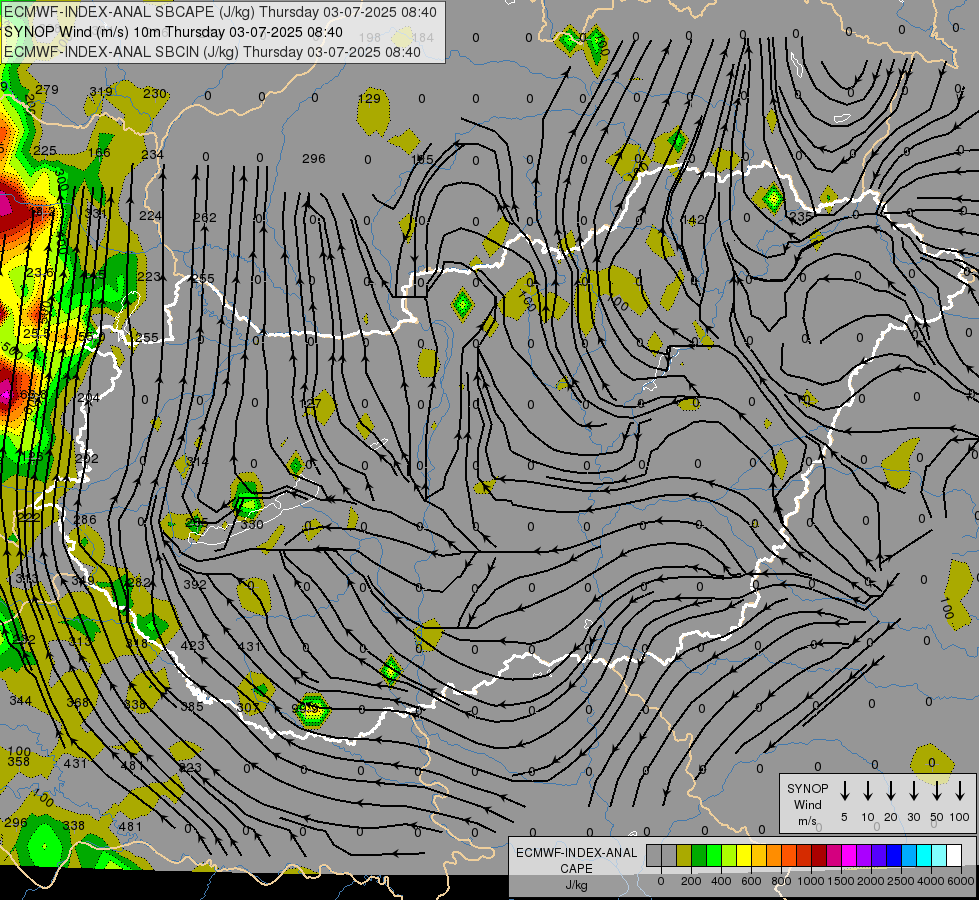Pick the deep blue legend swatch
The height and width of the screenshot is (900, 979).
click(x=894, y=855)
